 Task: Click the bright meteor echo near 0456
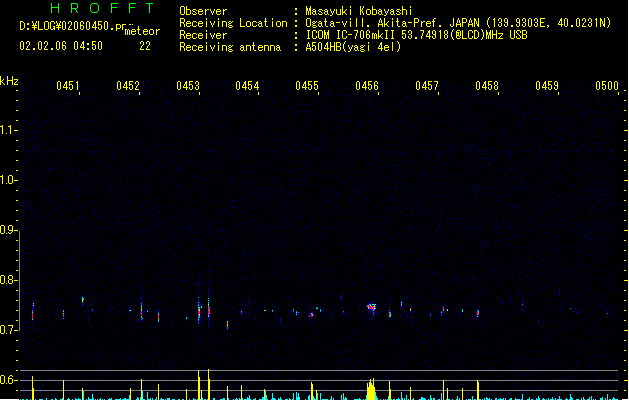(x=371, y=307)
